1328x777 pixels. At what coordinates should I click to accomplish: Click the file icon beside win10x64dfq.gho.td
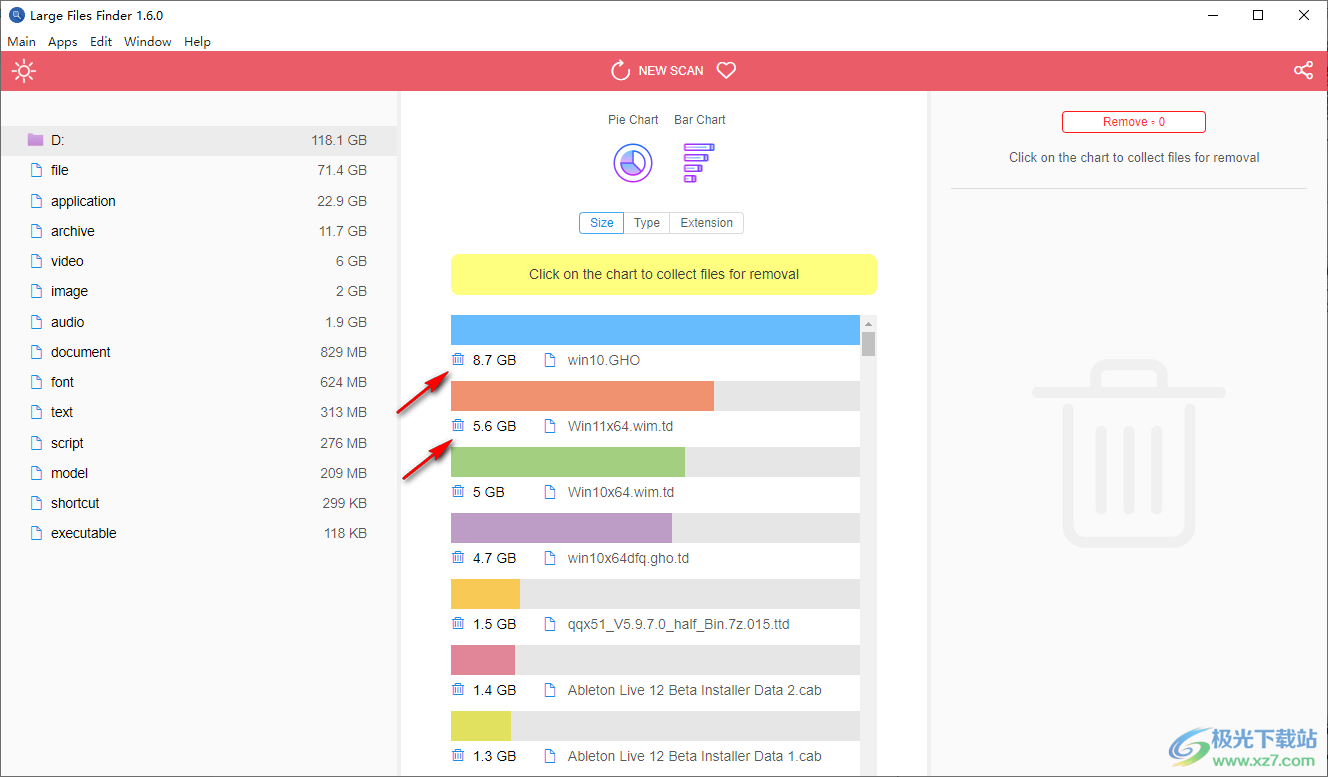click(x=549, y=558)
